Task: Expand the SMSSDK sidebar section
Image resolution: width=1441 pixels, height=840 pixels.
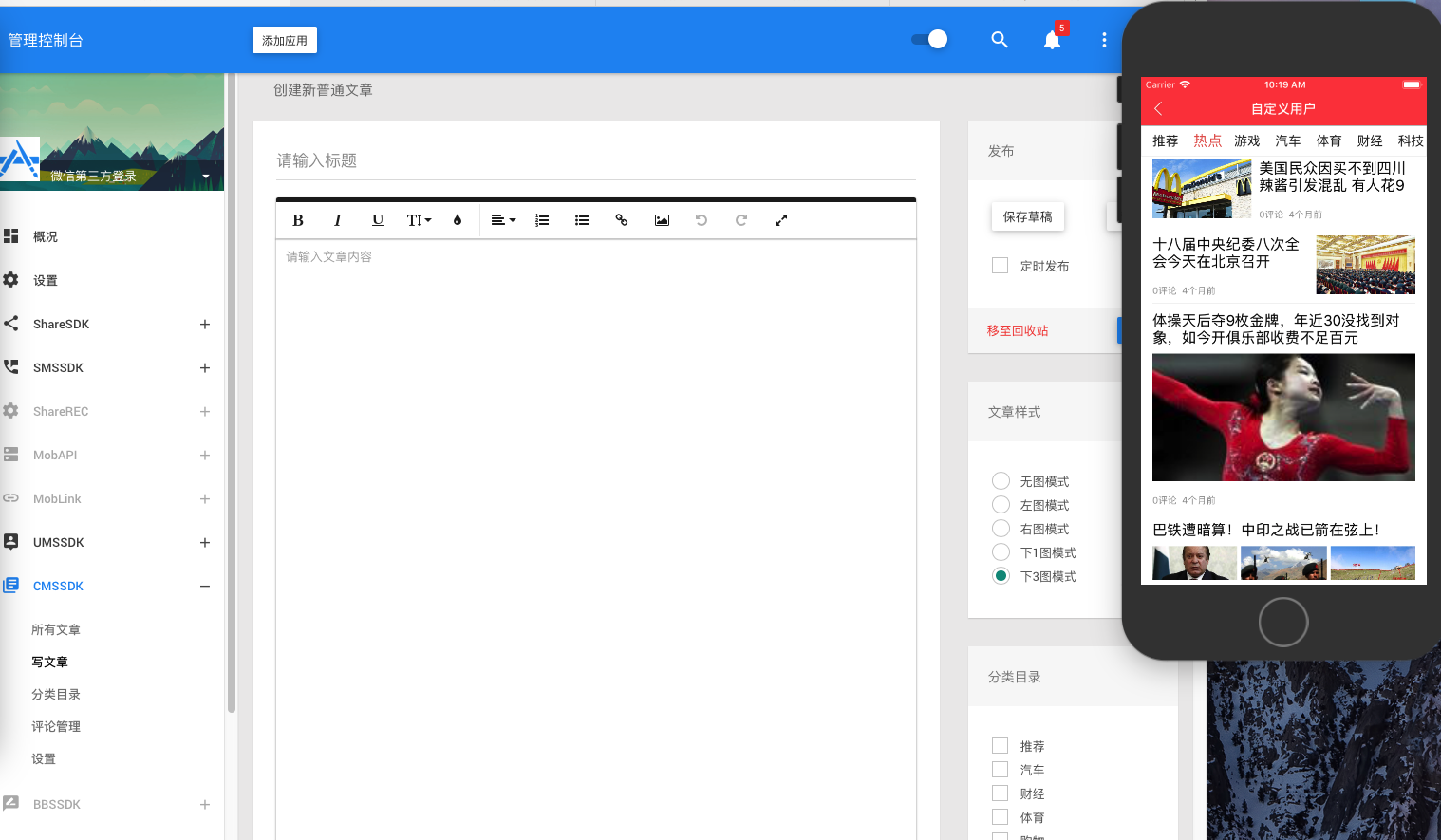Action: 205,367
